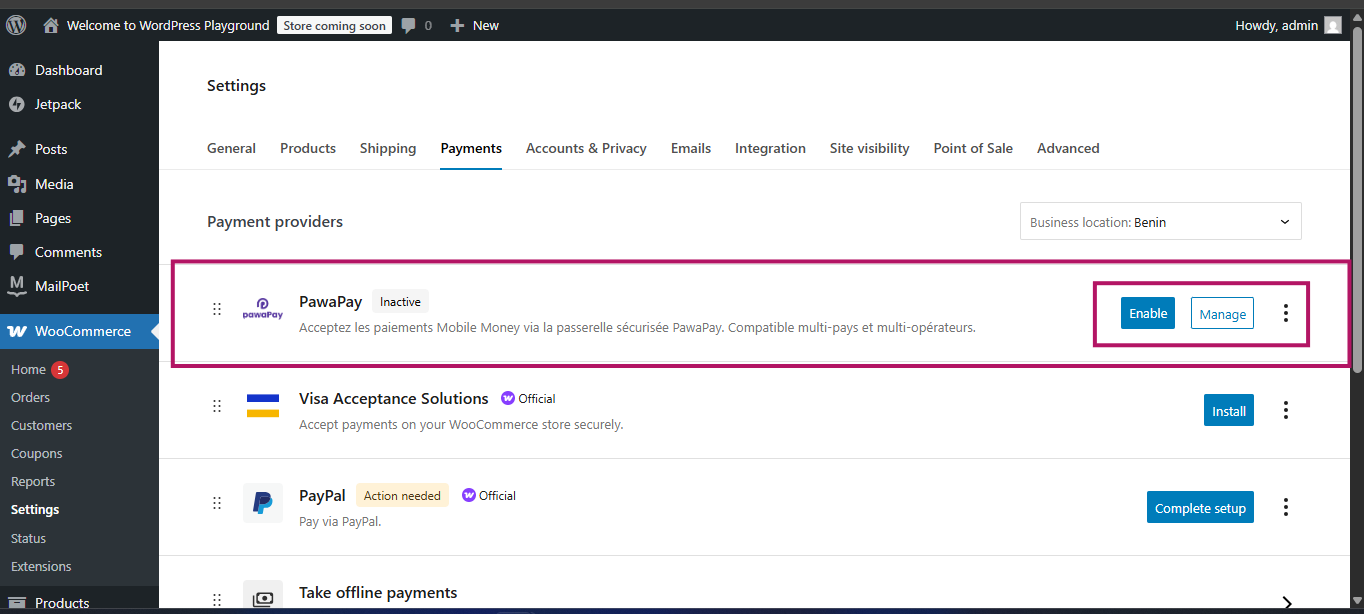The image size is (1364, 614).
Task: Open the General settings tab
Action: (231, 148)
